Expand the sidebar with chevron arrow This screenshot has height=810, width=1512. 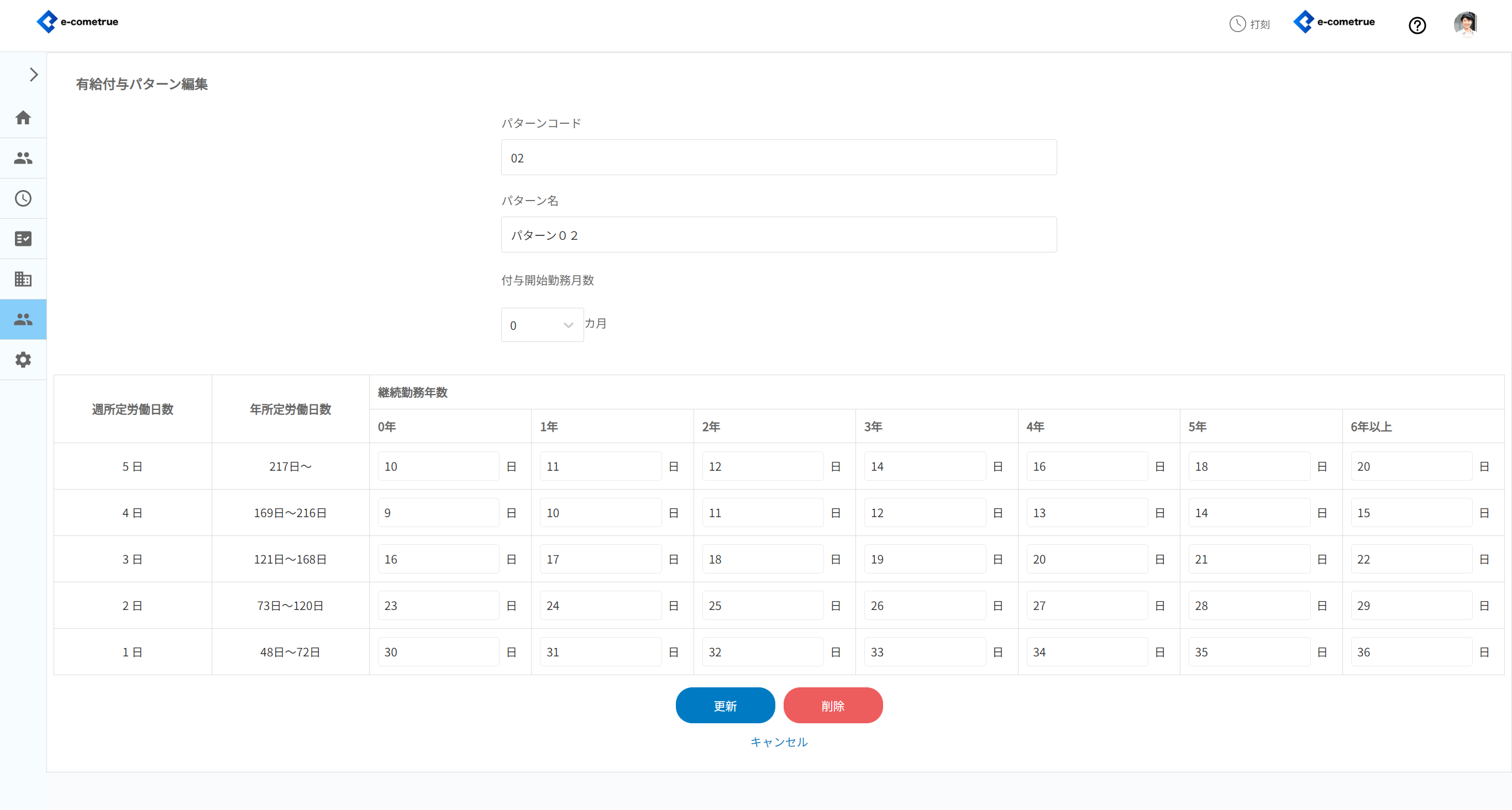(34, 75)
